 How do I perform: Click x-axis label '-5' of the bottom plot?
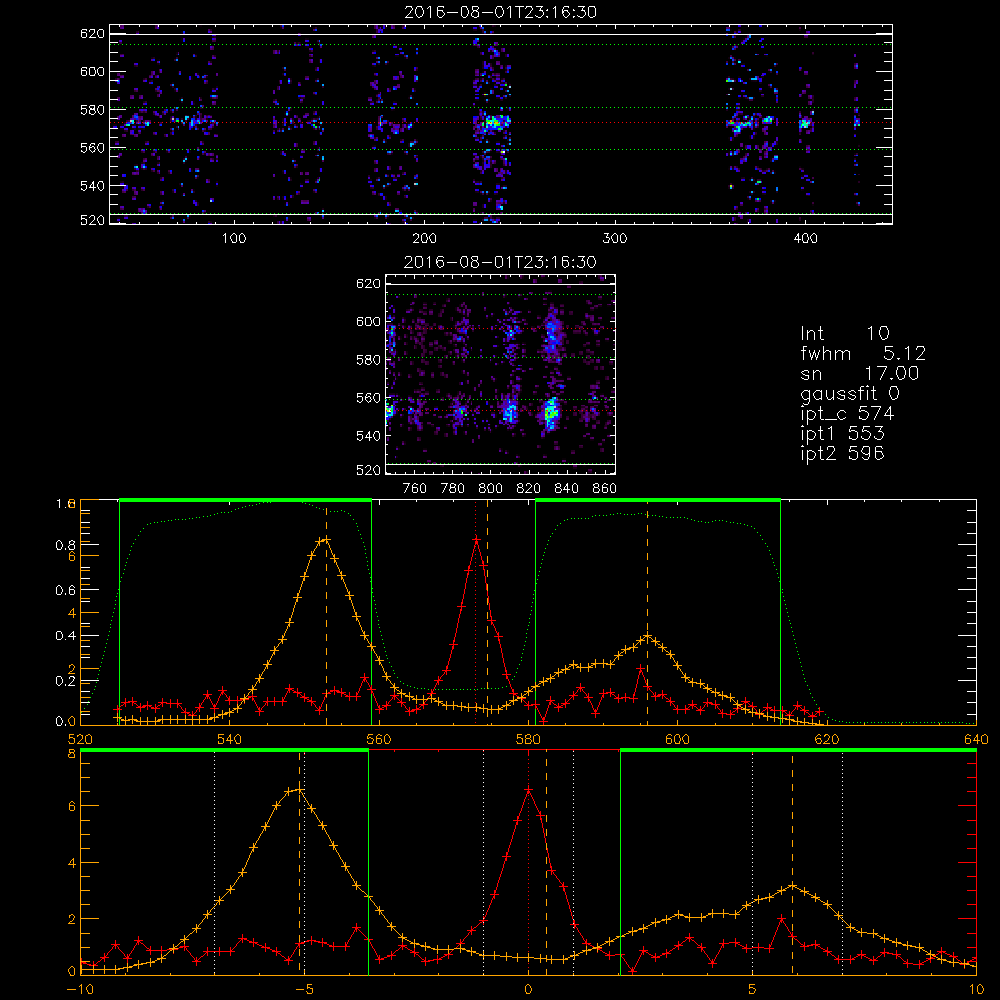click(x=304, y=990)
